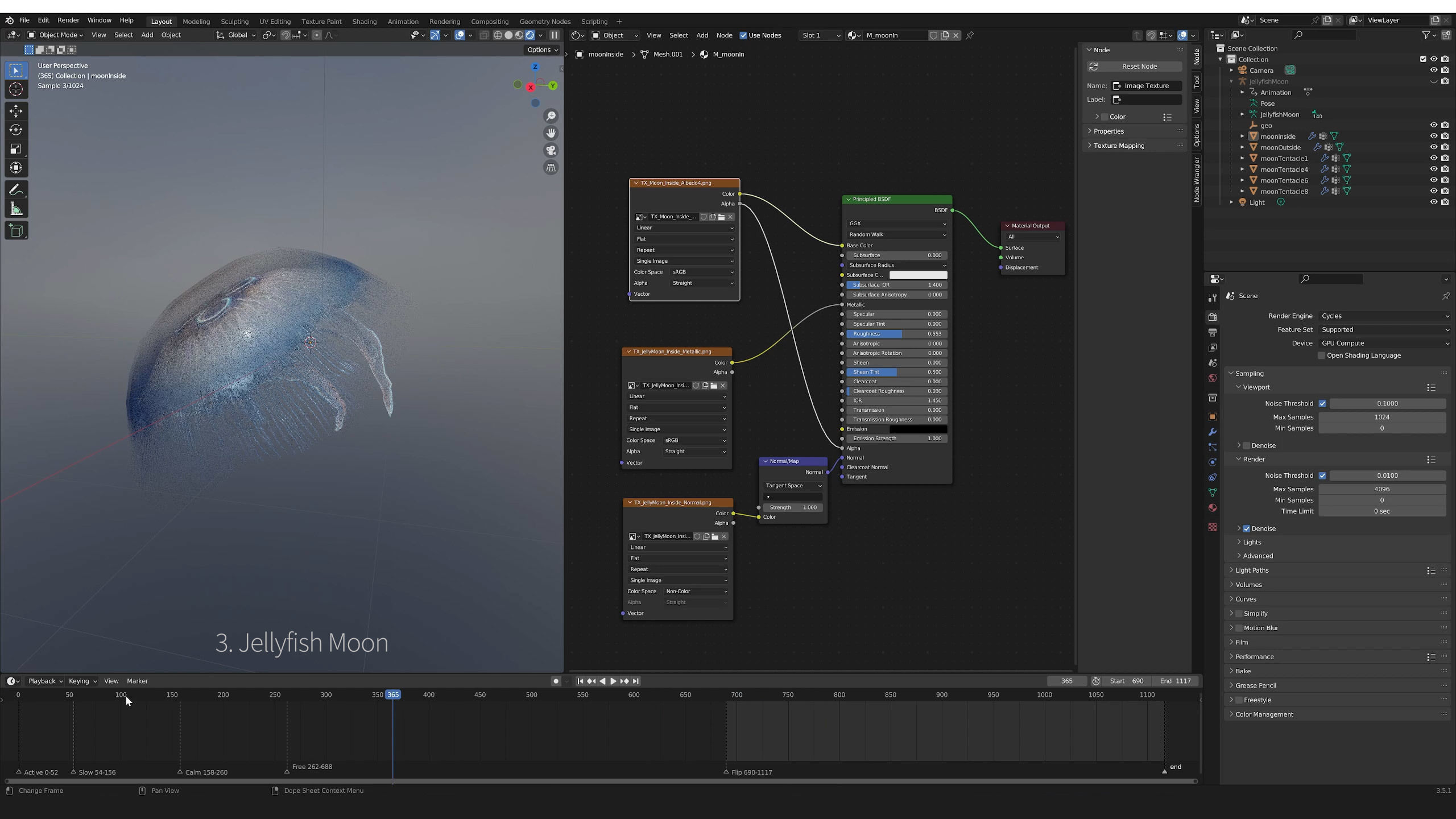Open Modifier properties wrench icon

tap(1213, 432)
